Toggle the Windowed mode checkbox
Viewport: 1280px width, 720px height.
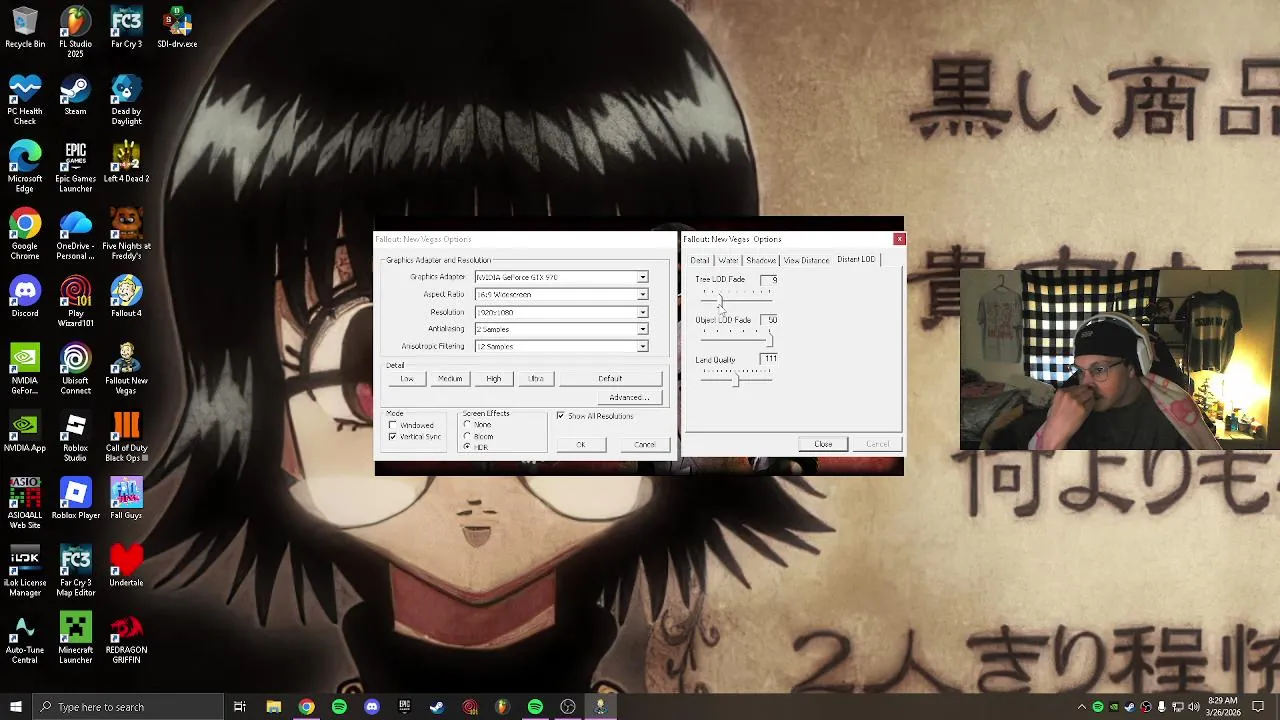click(393, 425)
